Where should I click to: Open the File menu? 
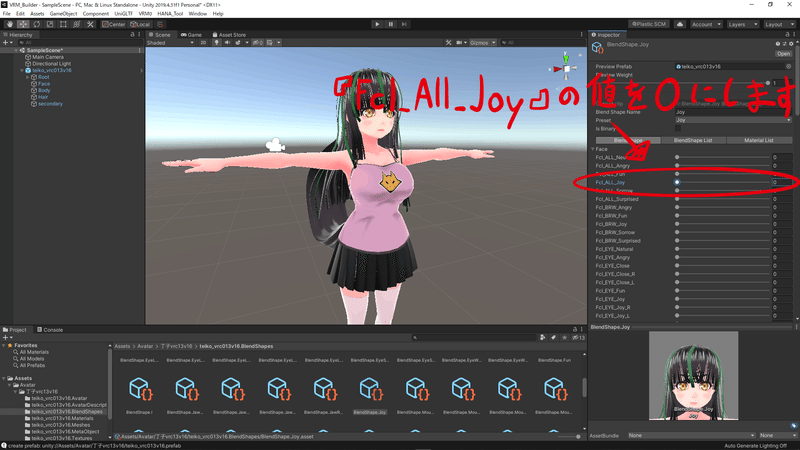tap(7, 14)
